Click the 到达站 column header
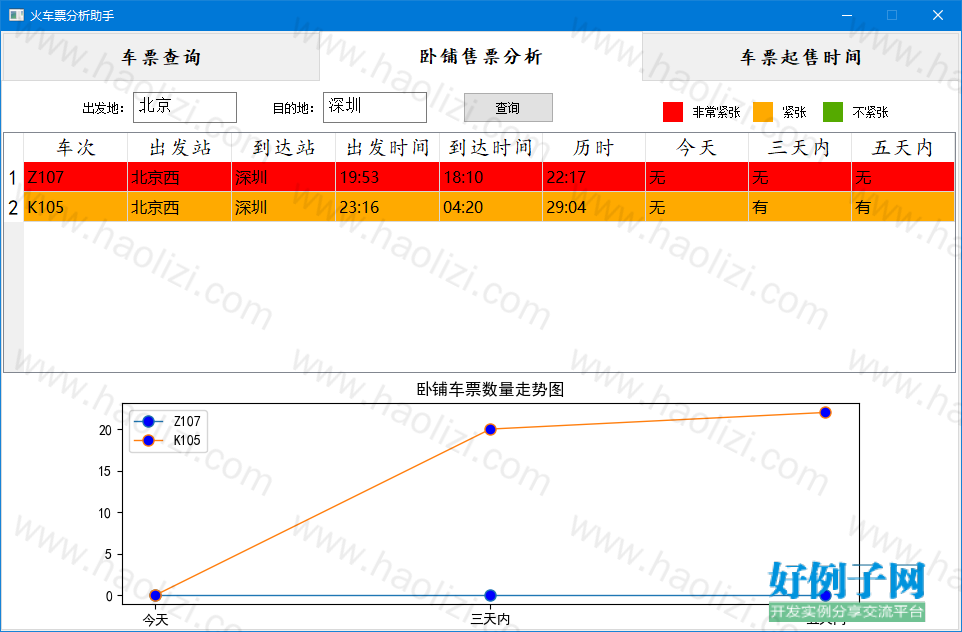Image resolution: width=962 pixels, height=632 pixels. coord(283,148)
